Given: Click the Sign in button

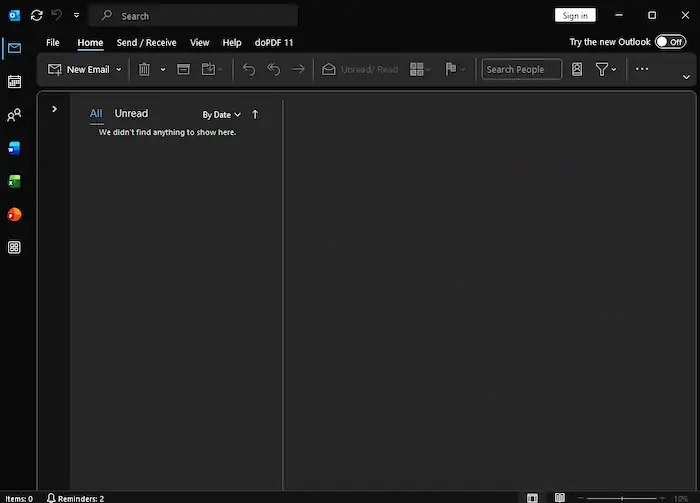Looking at the screenshot, I should [x=575, y=16].
